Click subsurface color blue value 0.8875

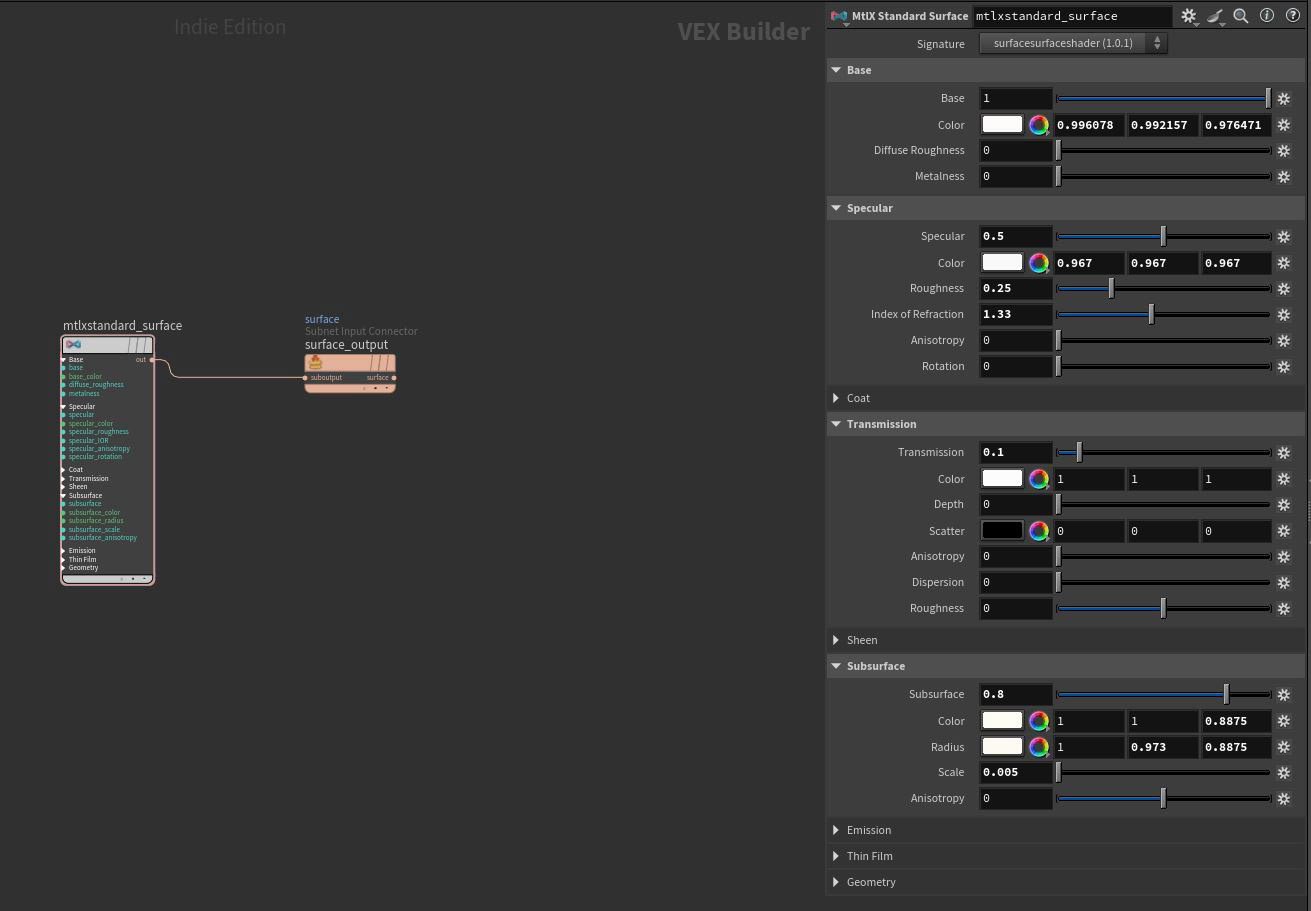(1237, 721)
